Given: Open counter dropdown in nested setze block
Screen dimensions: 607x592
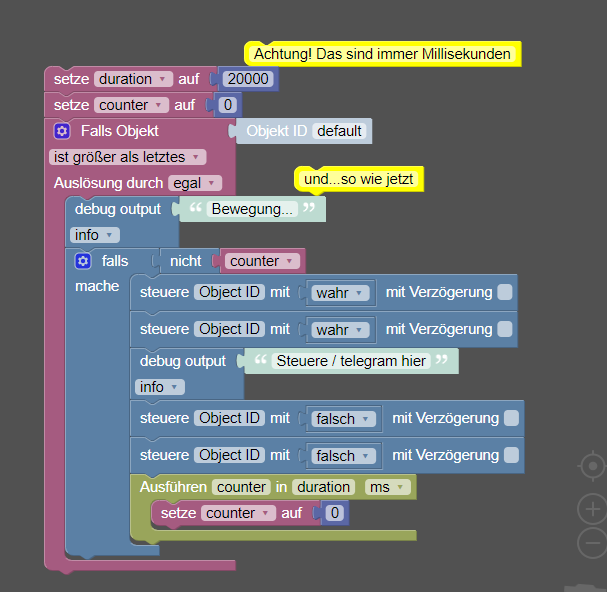Looking at the screenshot, I should coord(238,513).
